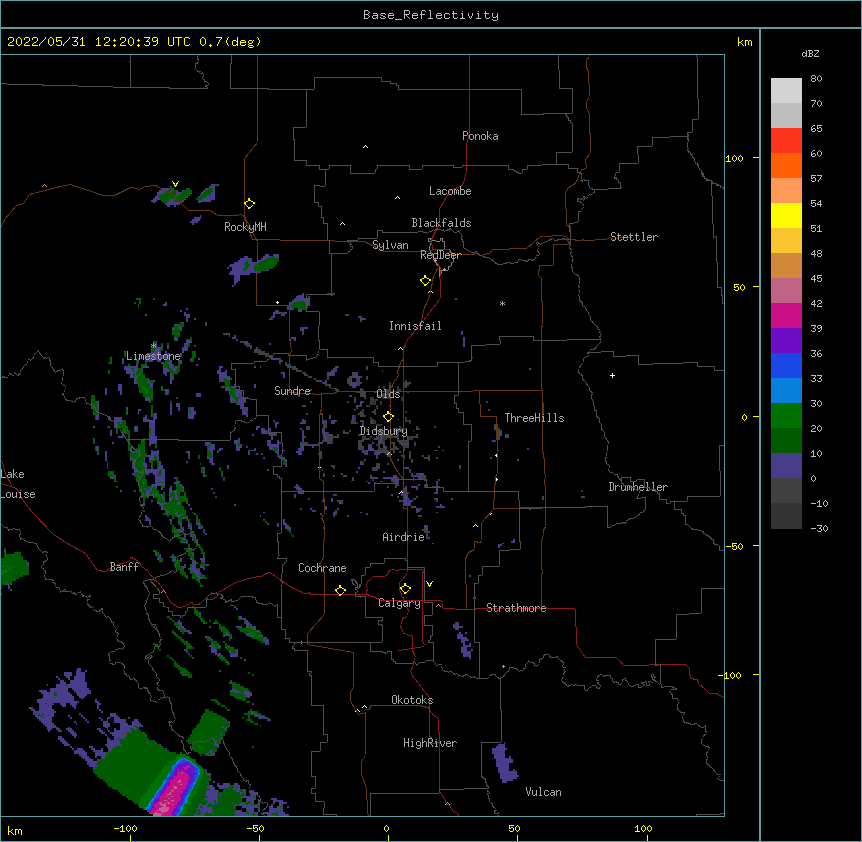862x842 pixels.
Task: Click the magenta high-reflectivity storm core echo
Action: (175, 787)
